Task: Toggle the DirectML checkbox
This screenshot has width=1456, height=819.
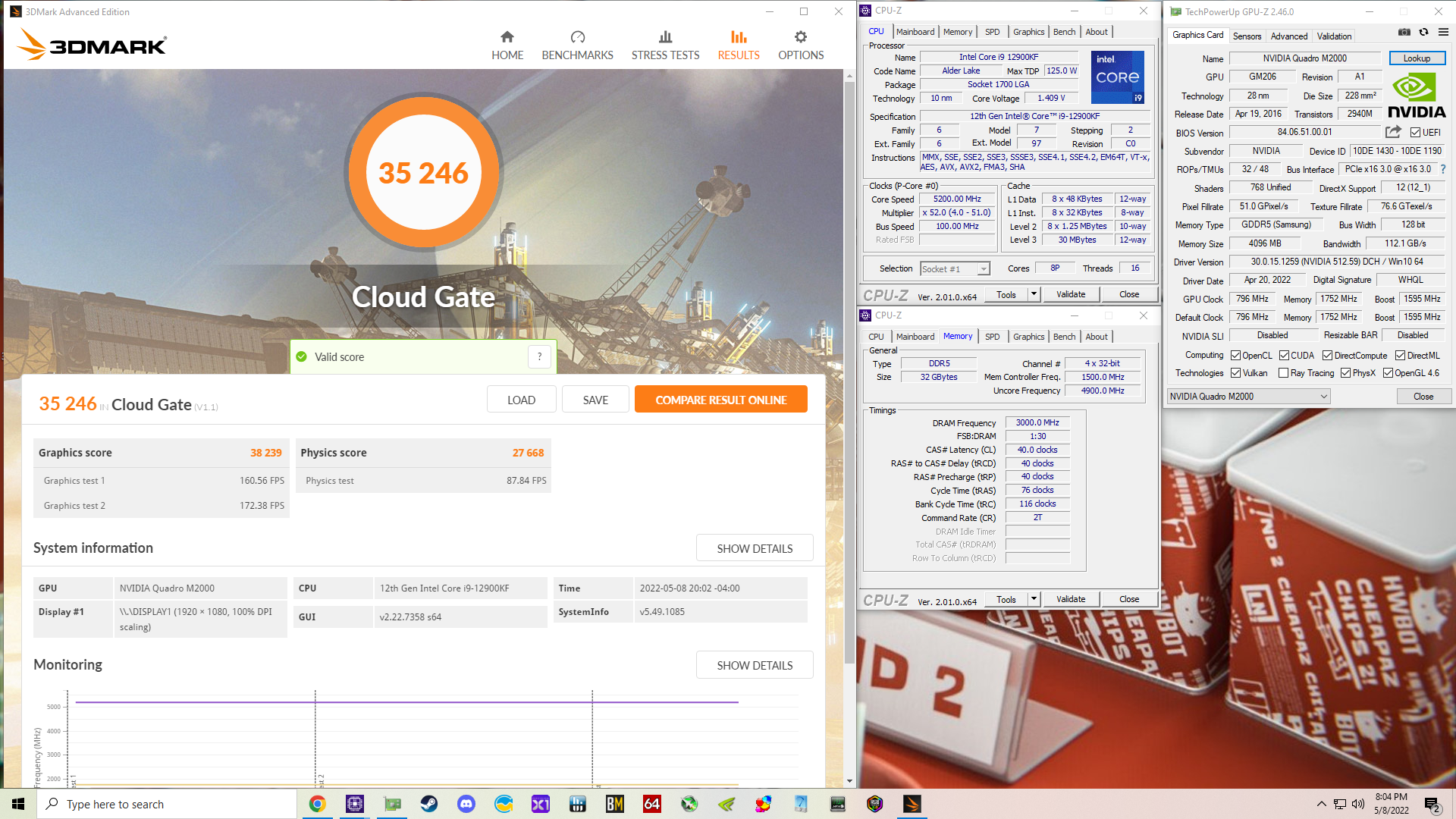Action: tap(1400, 356)
